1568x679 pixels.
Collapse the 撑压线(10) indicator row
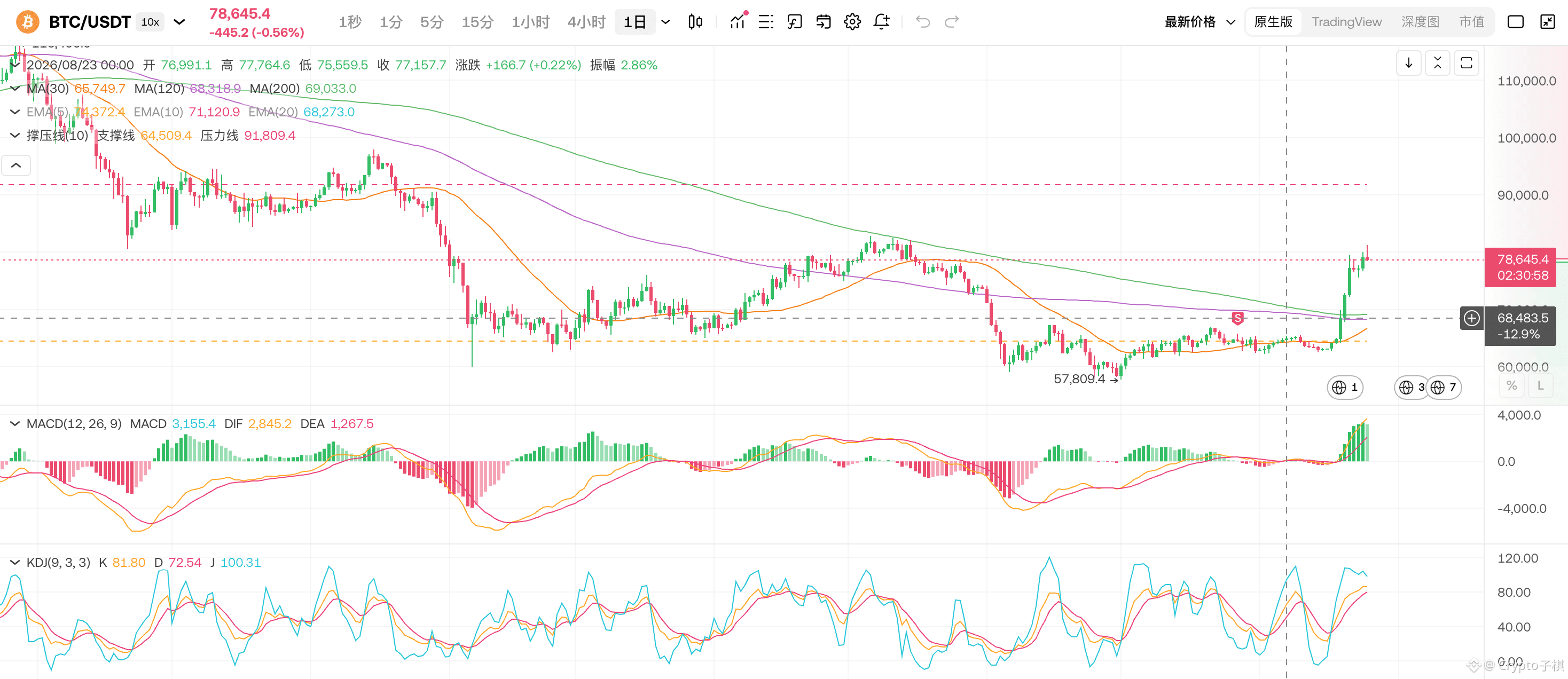[x=15, y=135]
